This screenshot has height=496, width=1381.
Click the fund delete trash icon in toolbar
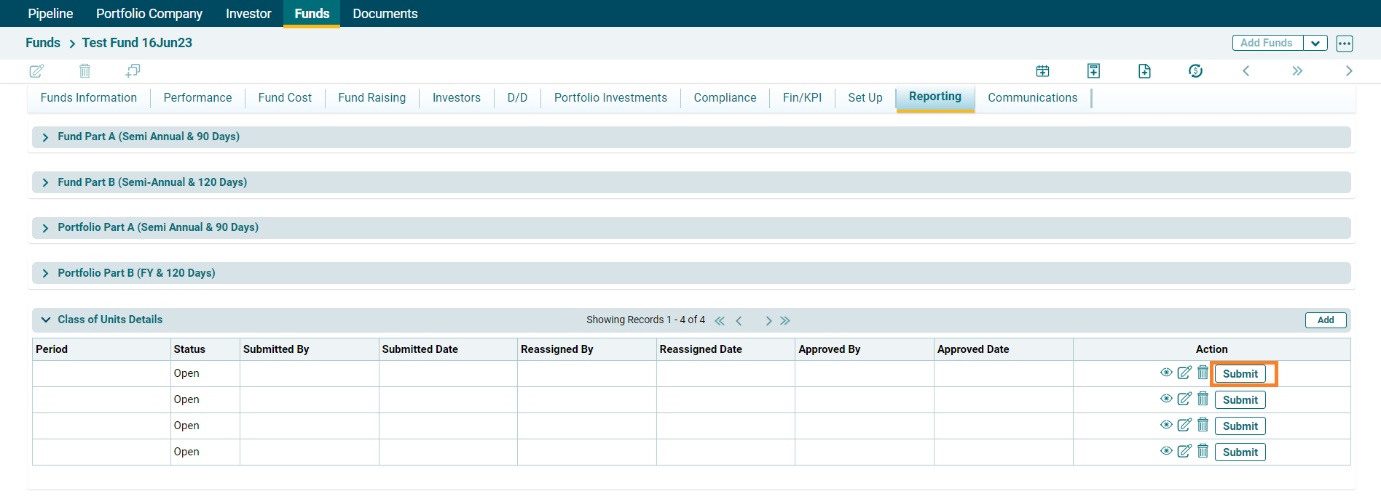(85, 71)
